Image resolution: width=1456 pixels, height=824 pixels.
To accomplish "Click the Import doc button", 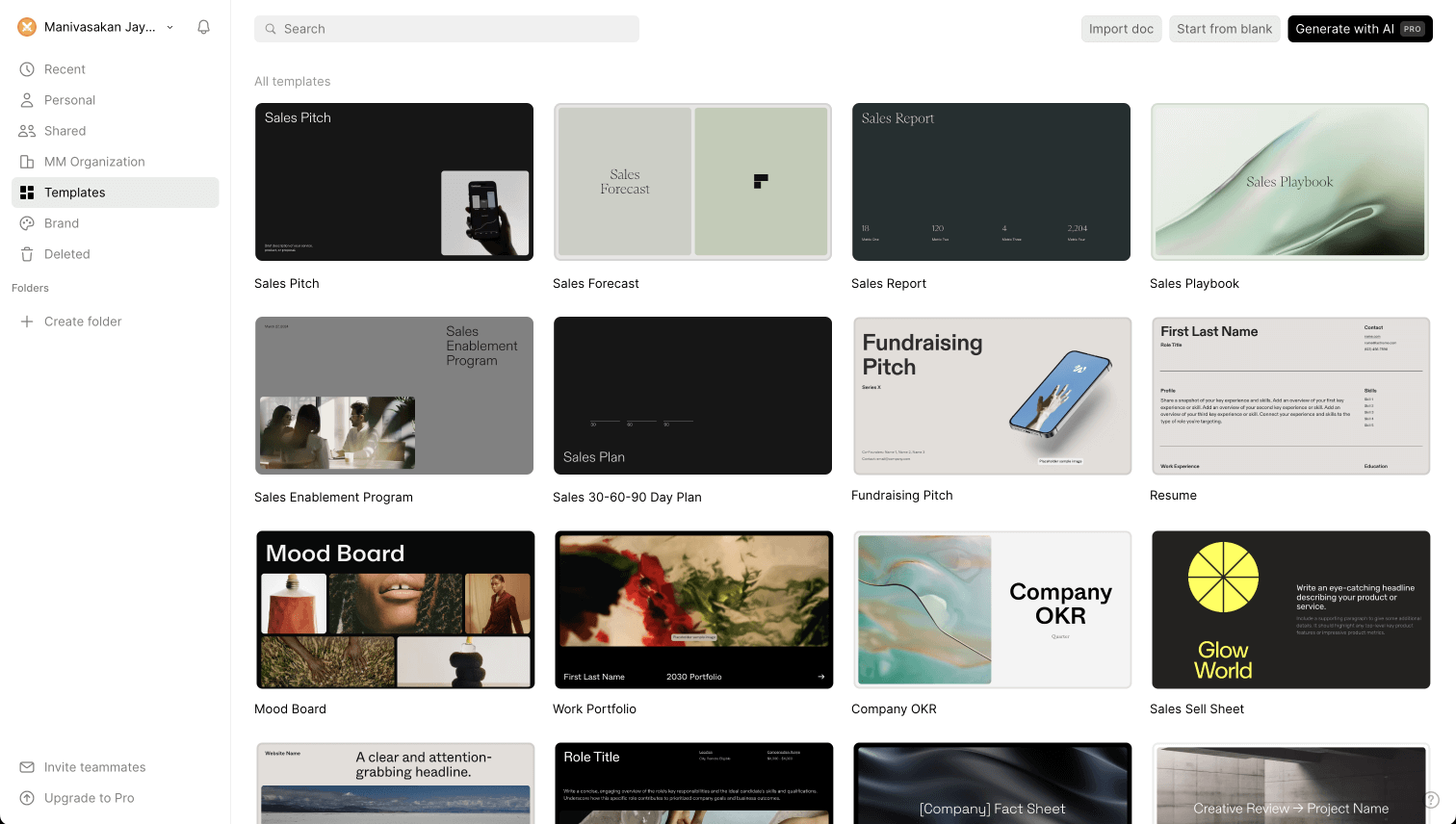I will tap(1121, 29).
